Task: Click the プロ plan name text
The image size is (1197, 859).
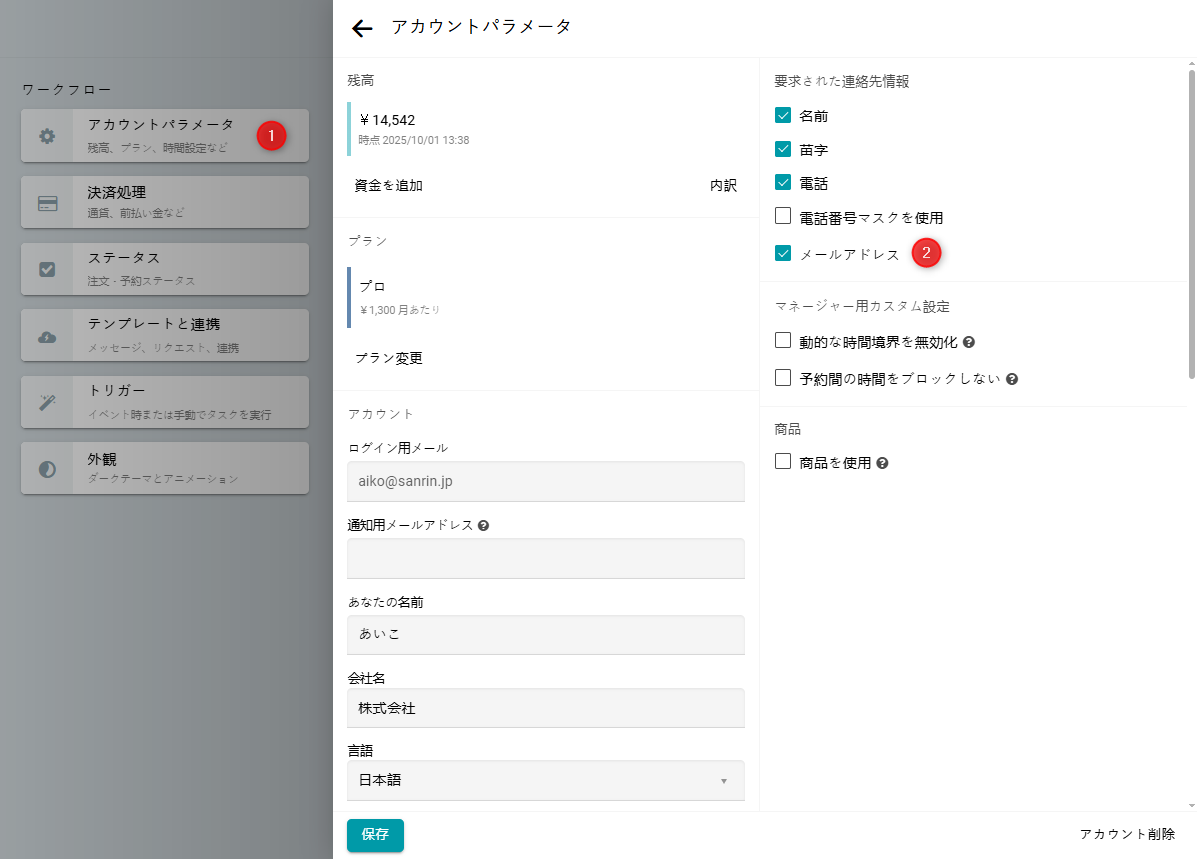Action: [x=372, y=286]
